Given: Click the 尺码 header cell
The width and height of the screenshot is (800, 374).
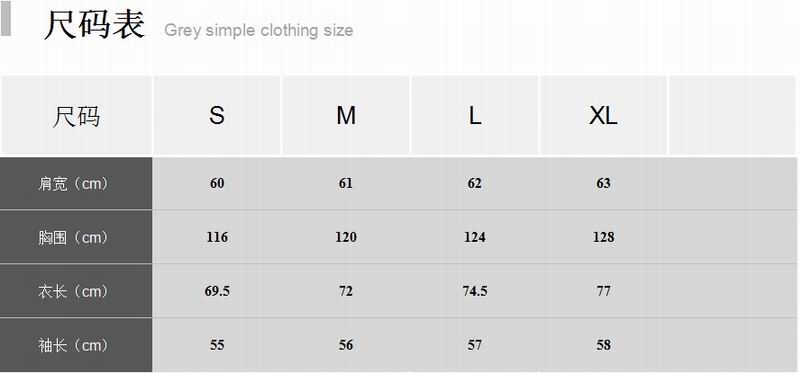Looking at the screenshot, I should click(76, 115).
